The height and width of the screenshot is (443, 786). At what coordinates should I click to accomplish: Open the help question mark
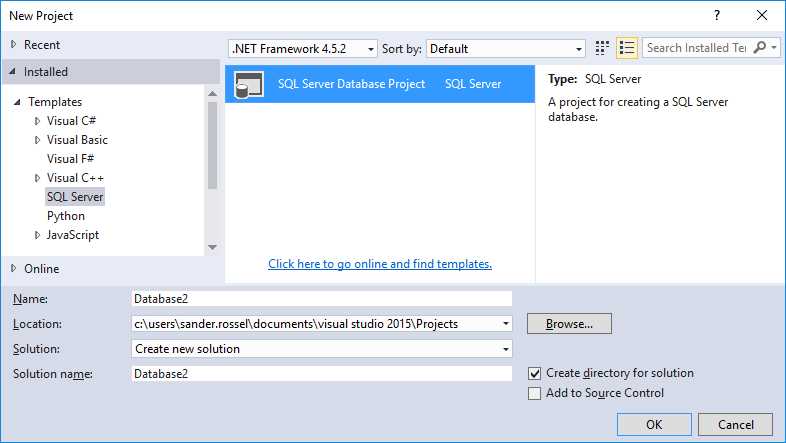coord(717,16)
